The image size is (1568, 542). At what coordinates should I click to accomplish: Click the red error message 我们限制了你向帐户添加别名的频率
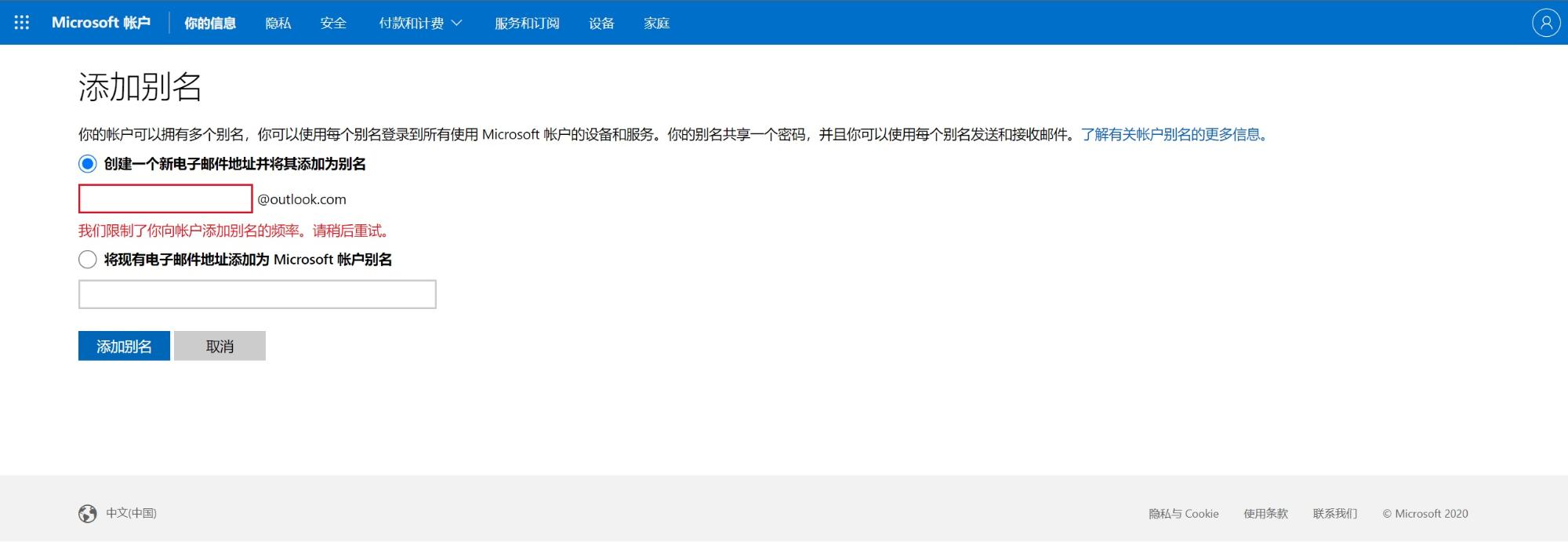[x=234, y=231]
